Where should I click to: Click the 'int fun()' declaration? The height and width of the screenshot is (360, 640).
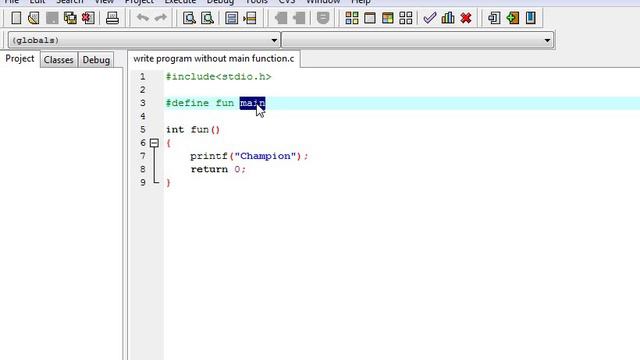click(x=193, y=130)
